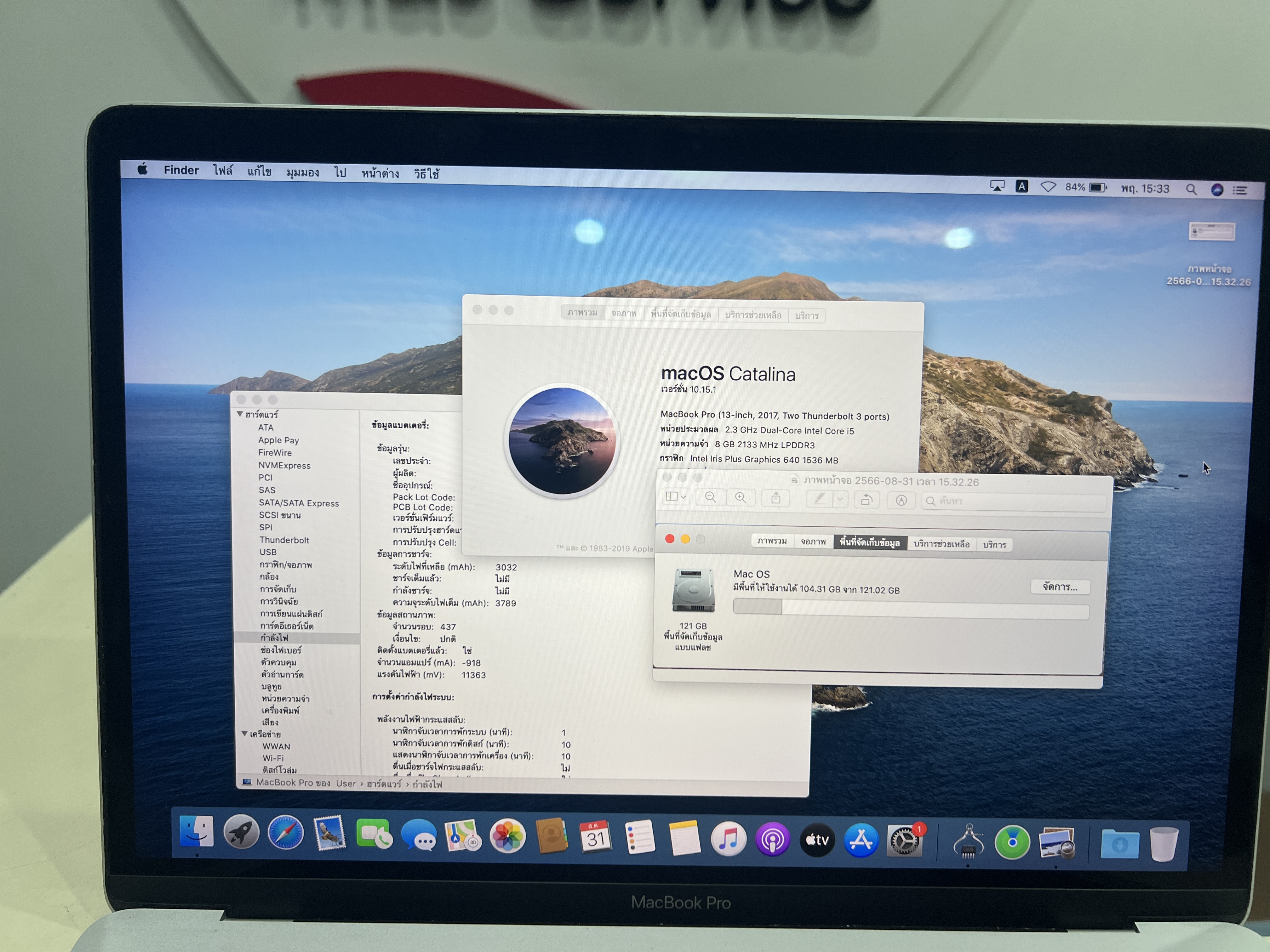Select Thunderbolt in hardware sidebar list

click(x=283, y=540)
